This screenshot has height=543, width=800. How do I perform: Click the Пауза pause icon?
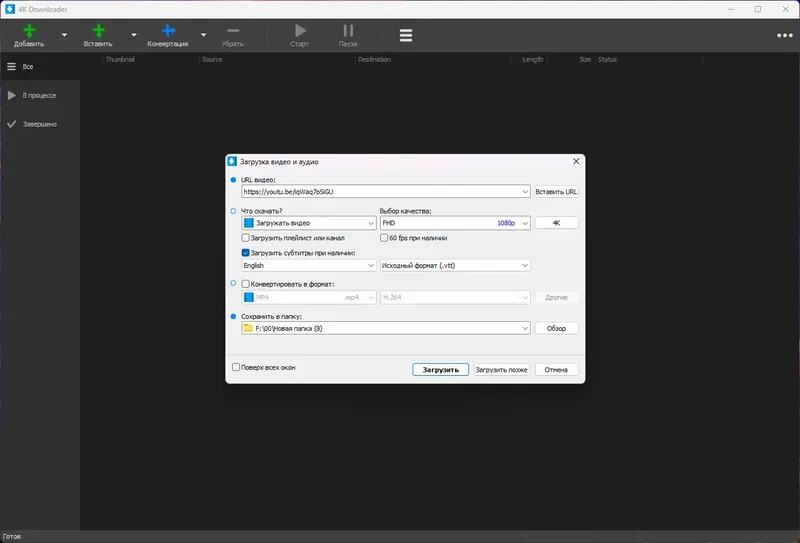tap(348, 31)
